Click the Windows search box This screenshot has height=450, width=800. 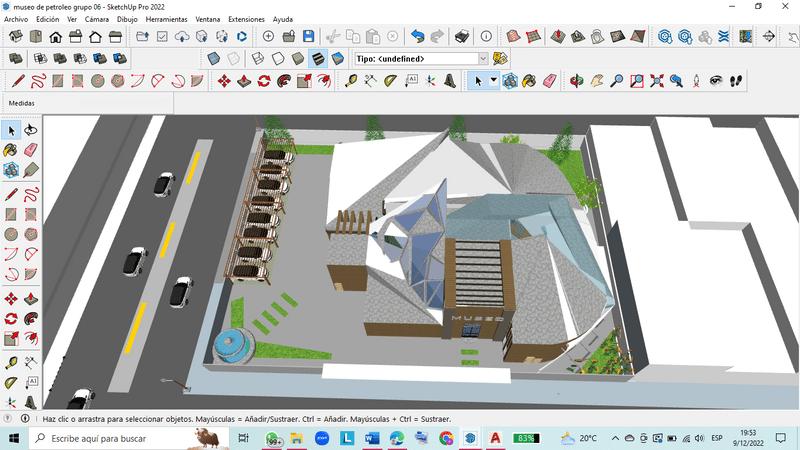point(129,438)
